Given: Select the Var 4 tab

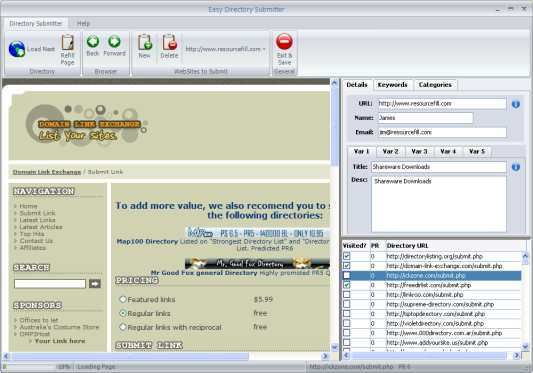Looking at the screenshot, I should click(x=448, y=151).
